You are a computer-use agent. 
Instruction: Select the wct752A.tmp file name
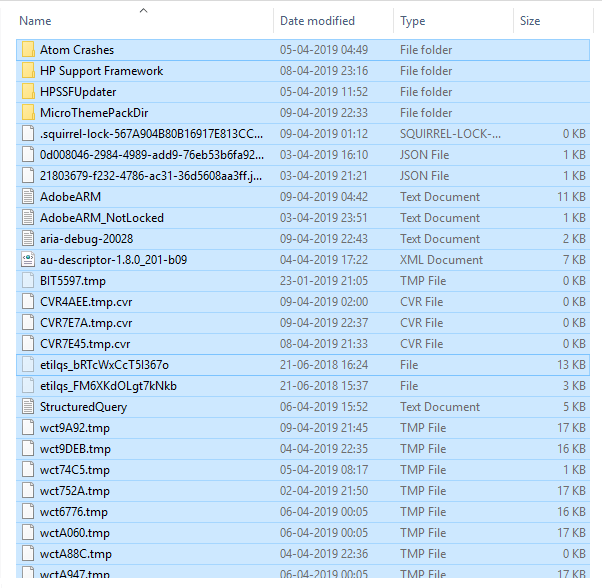pyautogui.click(x=75, y=491)
